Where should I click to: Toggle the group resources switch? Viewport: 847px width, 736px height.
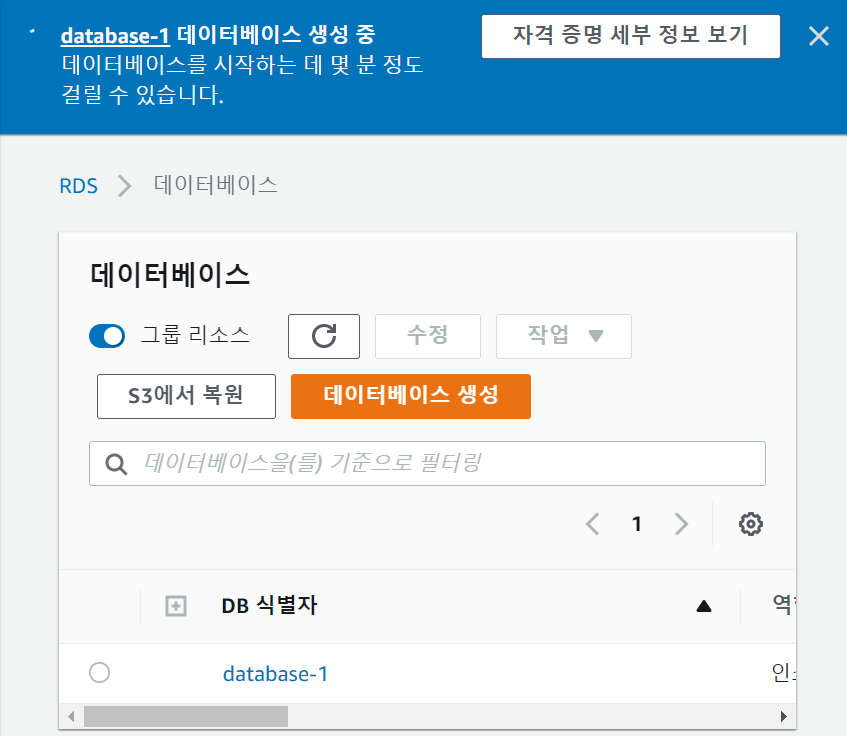click(x=107, y=336)
